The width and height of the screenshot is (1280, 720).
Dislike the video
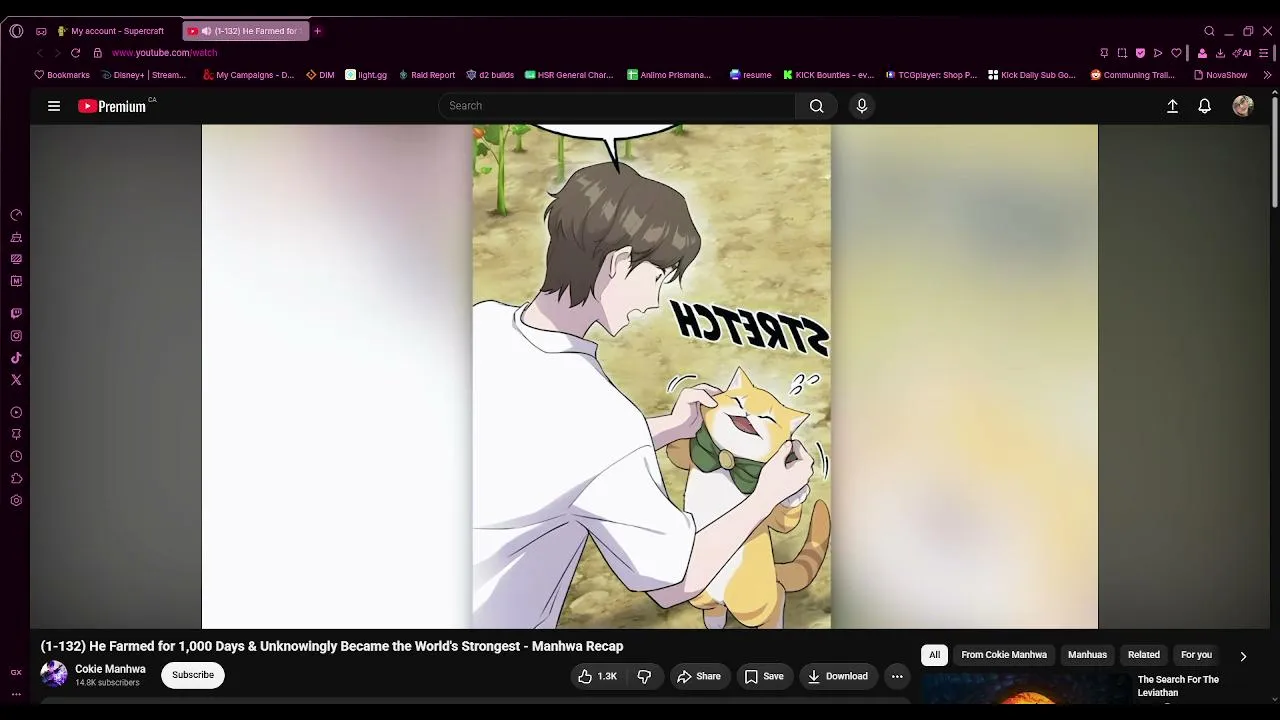point(644,677)
